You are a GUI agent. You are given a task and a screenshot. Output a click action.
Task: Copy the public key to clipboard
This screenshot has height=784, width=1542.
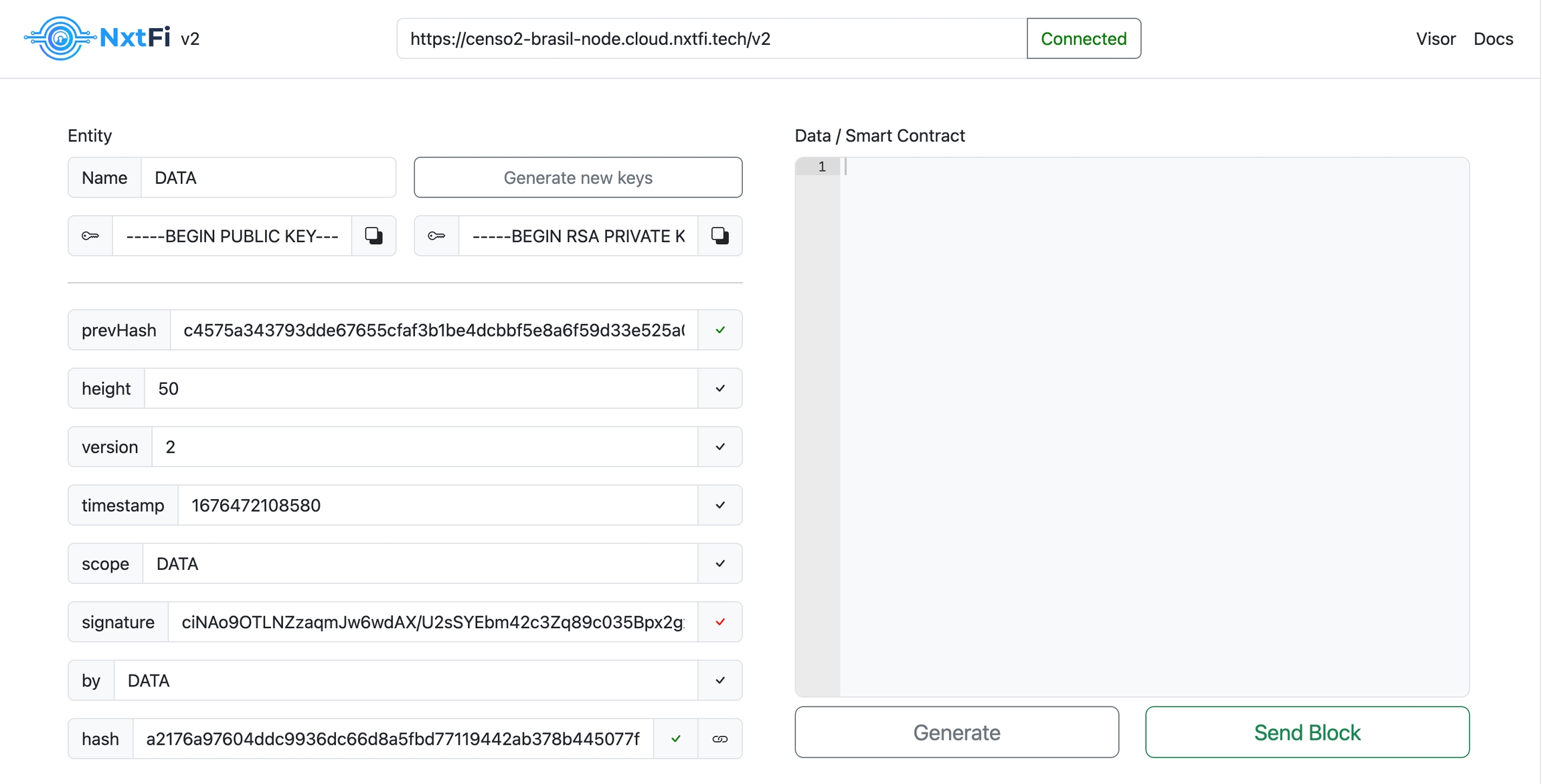[x=373, y=235]
